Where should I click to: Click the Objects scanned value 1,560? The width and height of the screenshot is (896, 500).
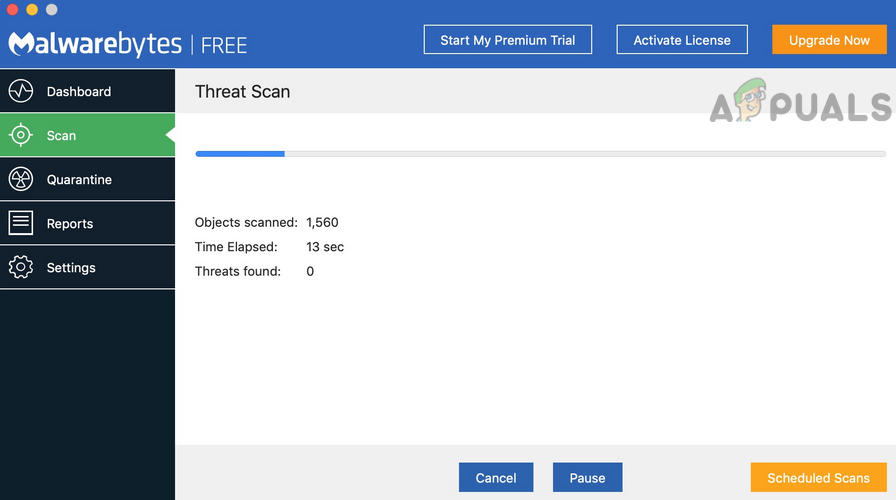click(322, 222)
